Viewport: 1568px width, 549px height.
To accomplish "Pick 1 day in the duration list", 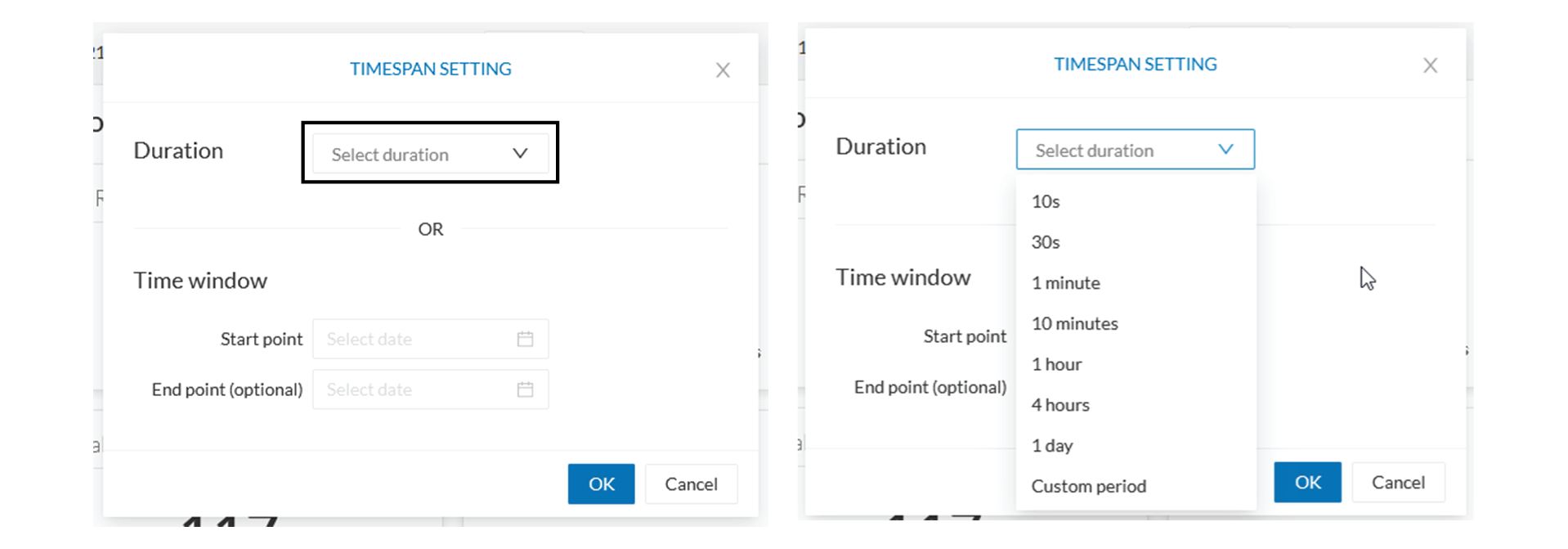I will pyautogui.click(x=1051, y=445).
